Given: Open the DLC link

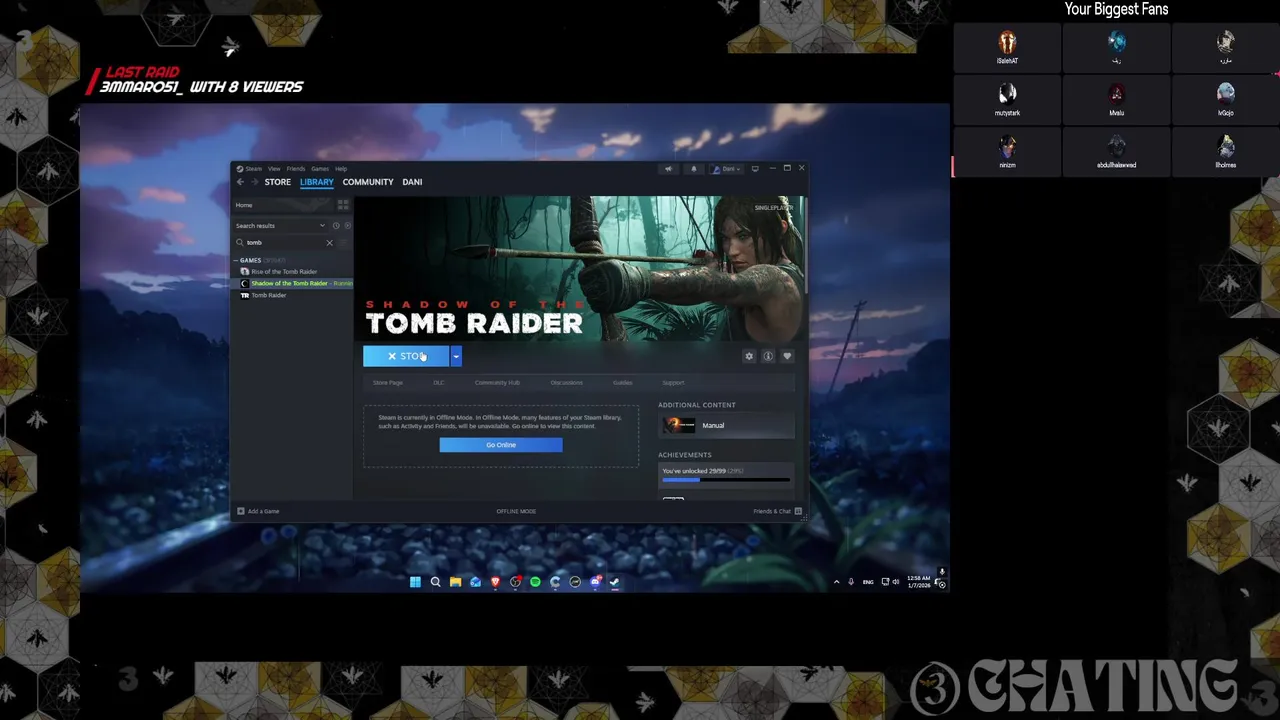Looking at the screenshot, I should pyautogui.click(x=439, y=383).
